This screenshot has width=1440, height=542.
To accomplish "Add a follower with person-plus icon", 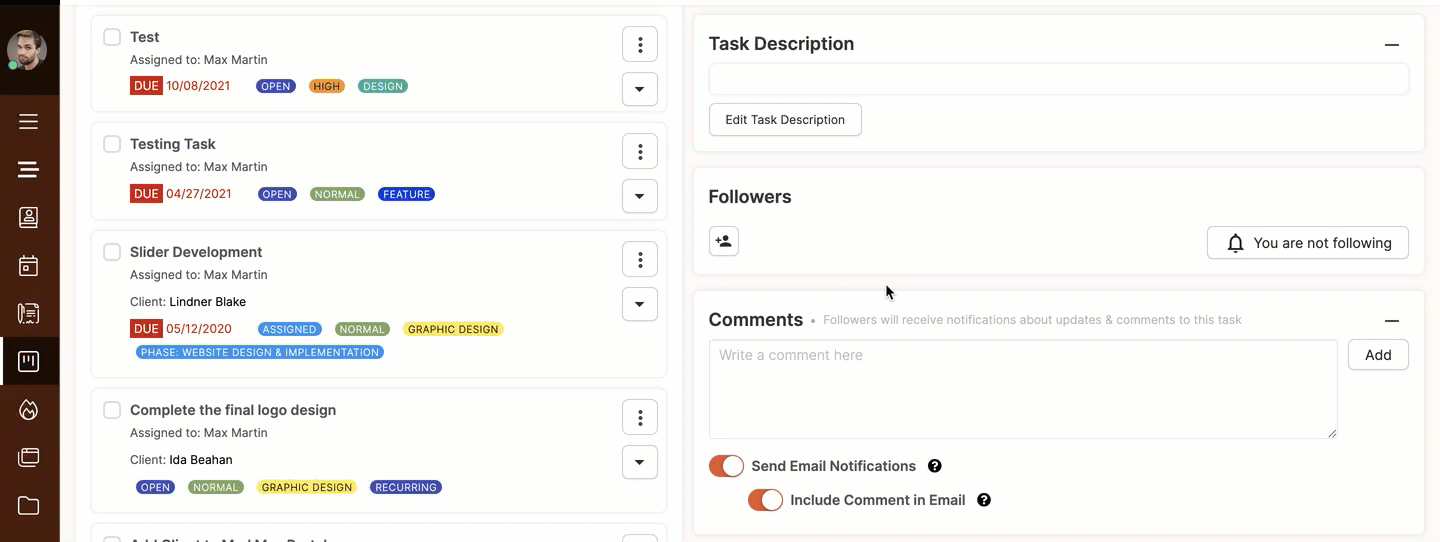I will [724, 241].
